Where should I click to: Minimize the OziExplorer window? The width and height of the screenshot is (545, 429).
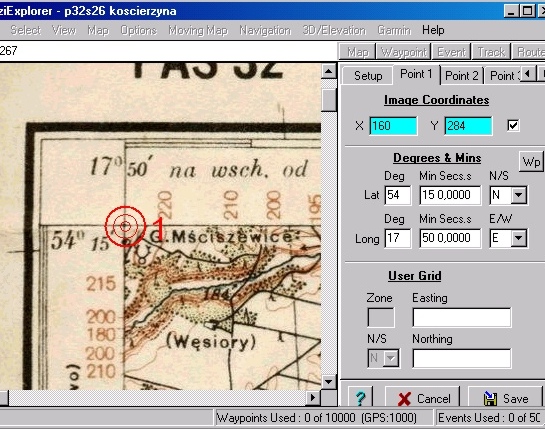click(x=511, y=11)
